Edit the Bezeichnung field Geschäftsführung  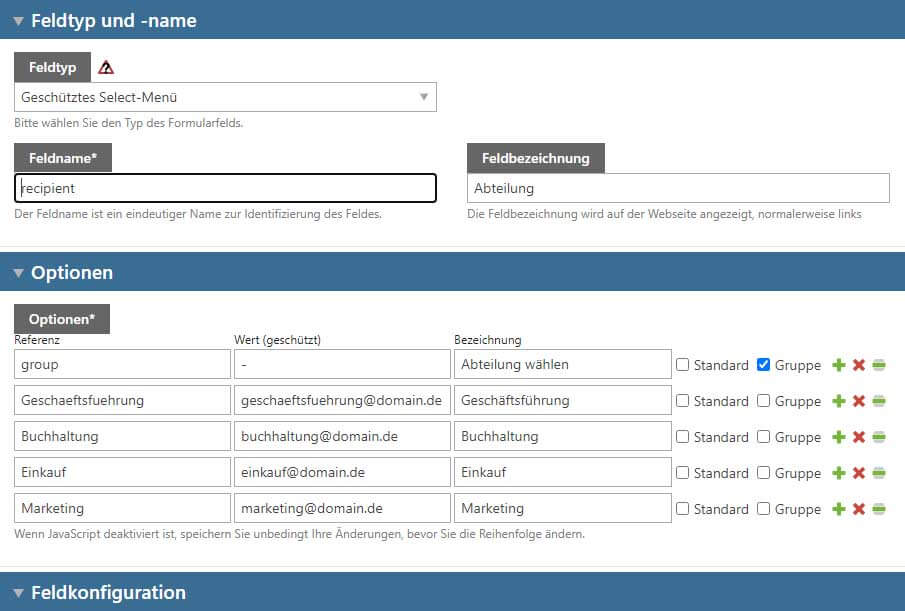click(563, 400)
